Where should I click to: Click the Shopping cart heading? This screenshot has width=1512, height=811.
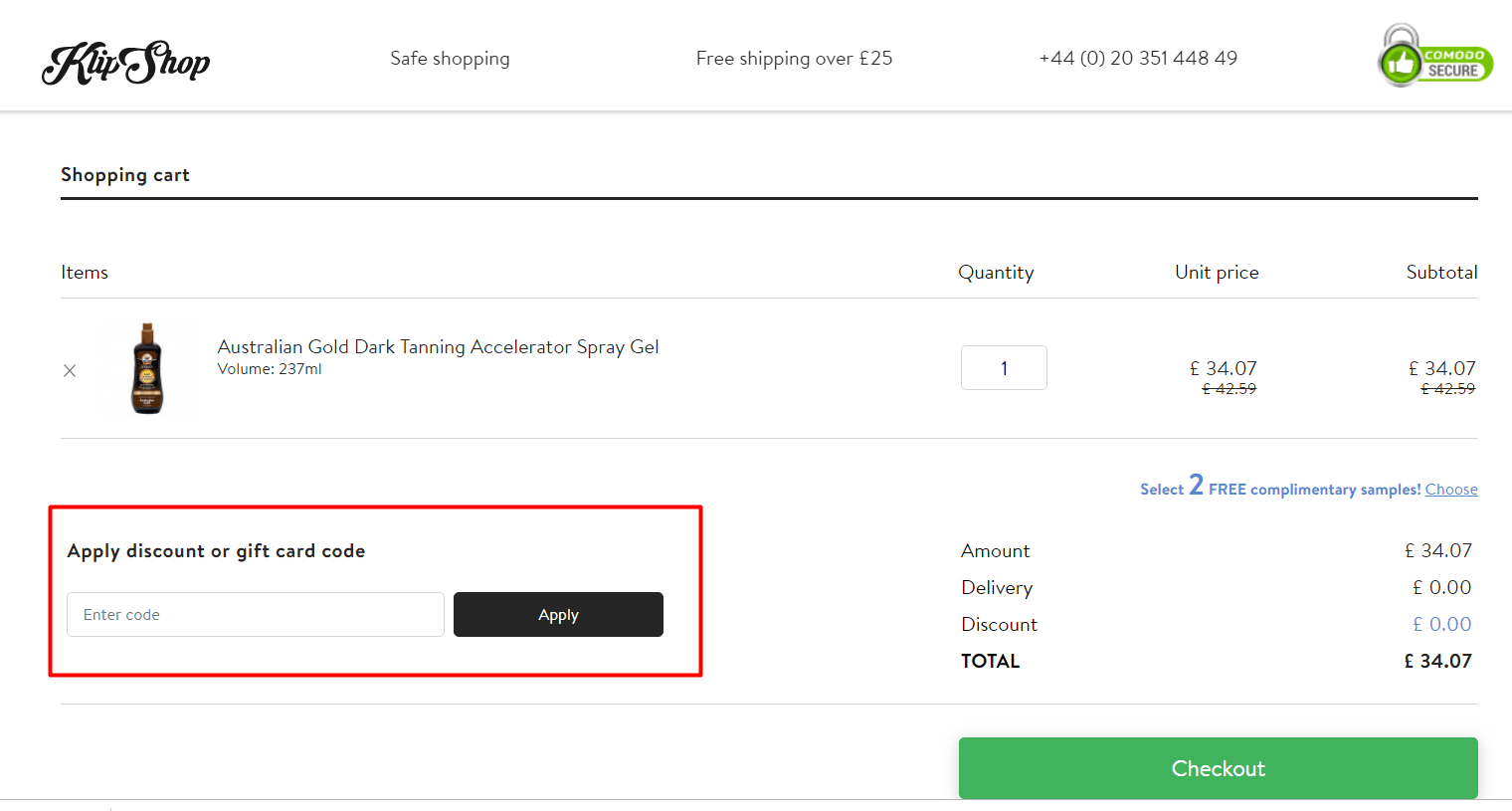(125, 174)
